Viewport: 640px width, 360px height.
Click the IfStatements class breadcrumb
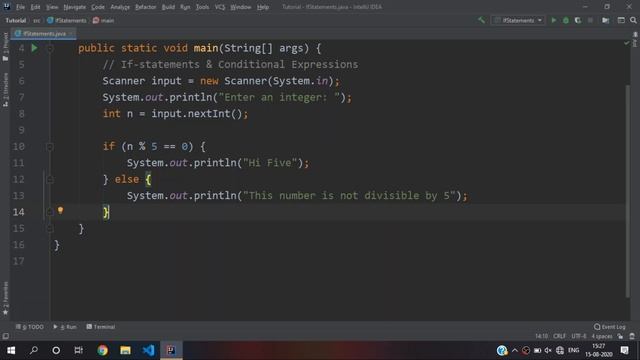67,20
